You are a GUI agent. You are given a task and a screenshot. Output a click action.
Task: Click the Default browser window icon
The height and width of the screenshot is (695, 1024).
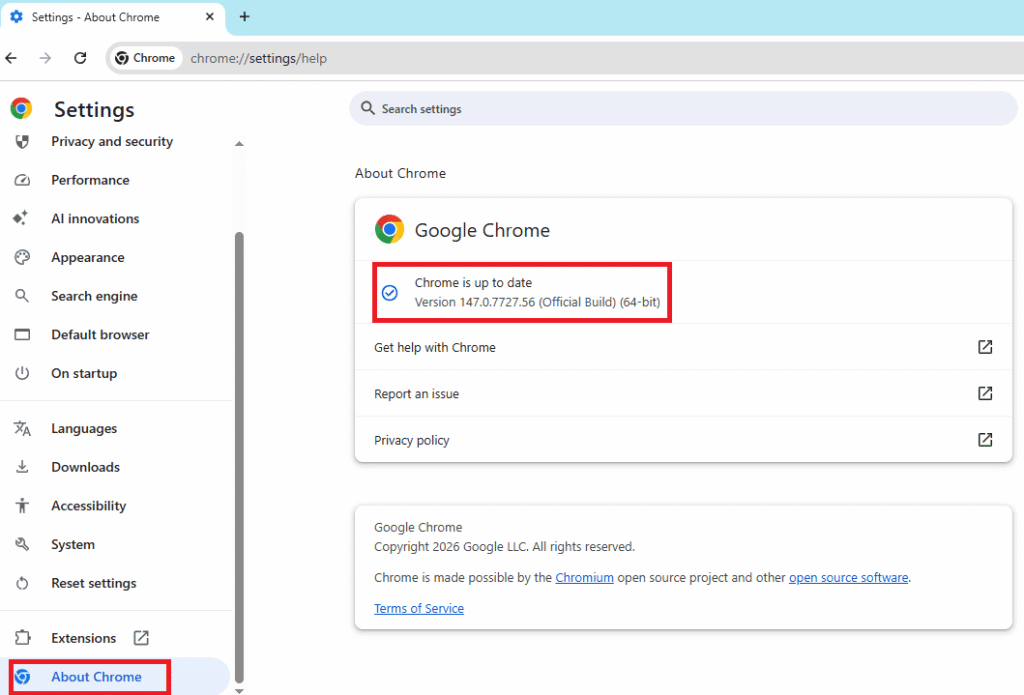[22, 334]
